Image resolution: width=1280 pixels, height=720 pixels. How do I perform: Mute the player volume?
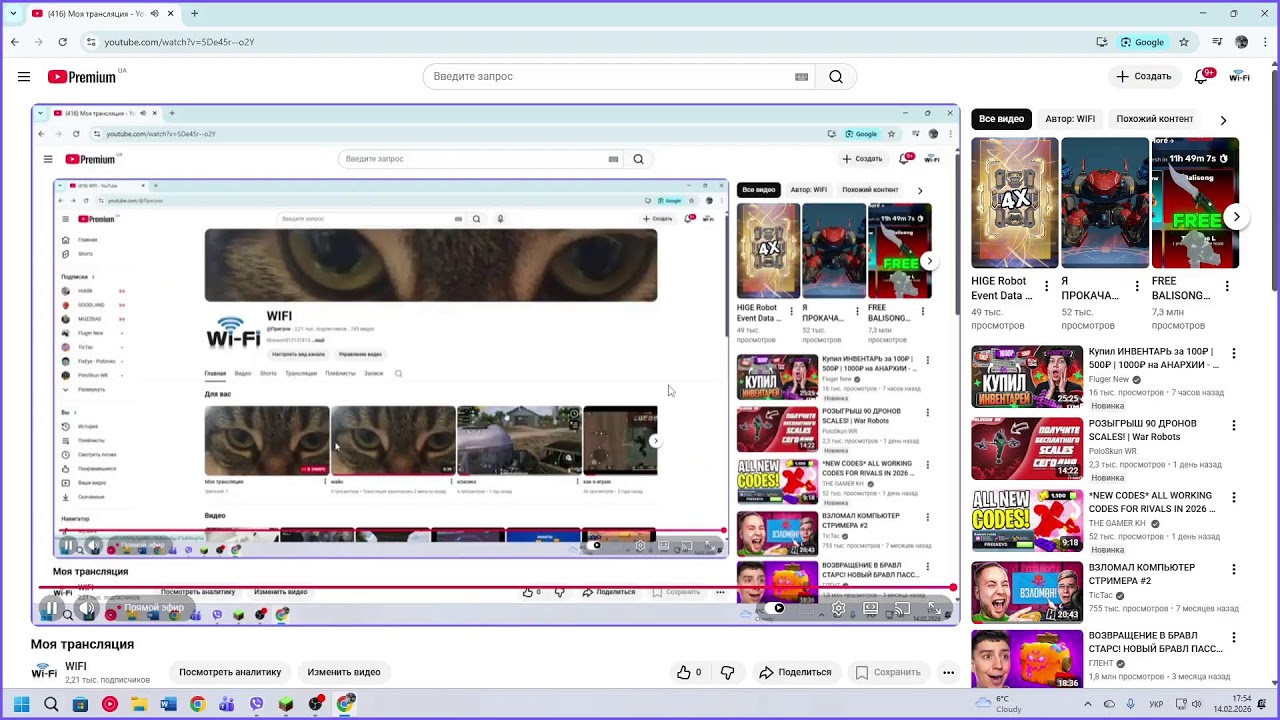tap(86, 608)
